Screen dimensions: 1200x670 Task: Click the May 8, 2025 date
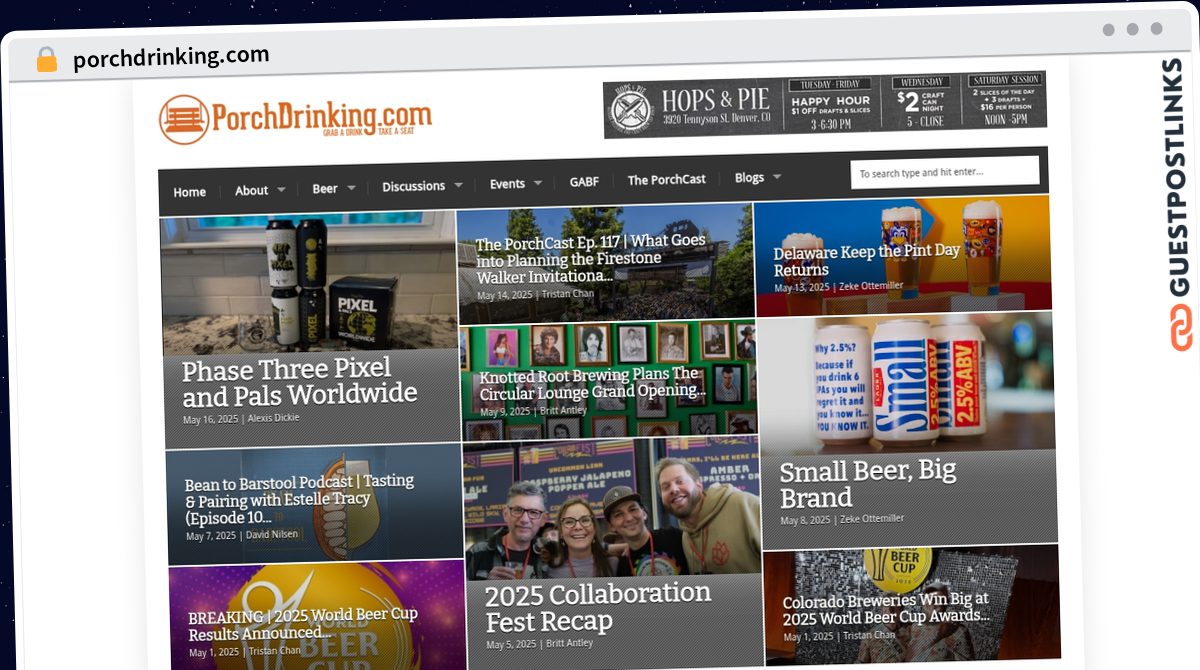pos(805,520)
